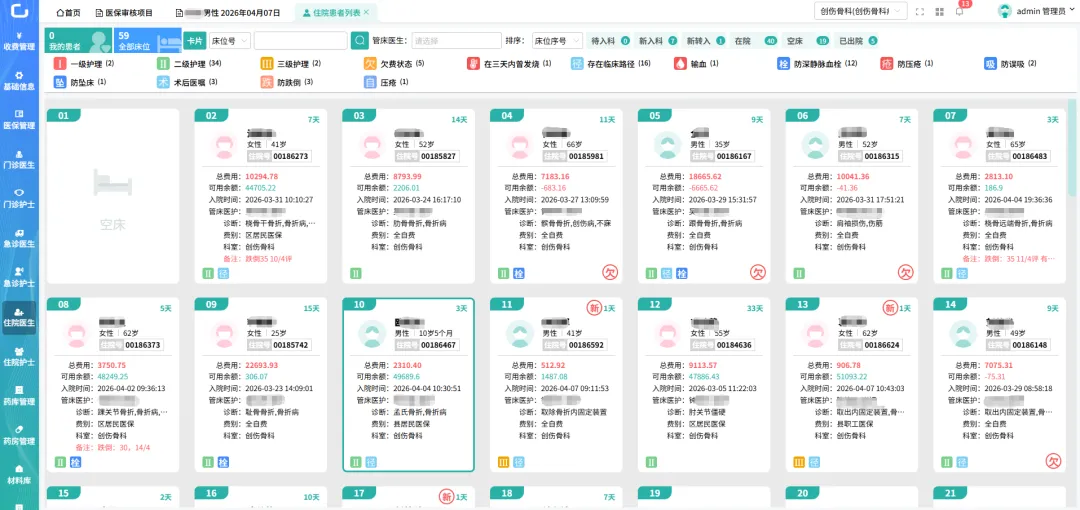This screenshot has width=1080, height=510.
Task: Open 急诊医生 module in sidebar
Action: click(19, 238)
